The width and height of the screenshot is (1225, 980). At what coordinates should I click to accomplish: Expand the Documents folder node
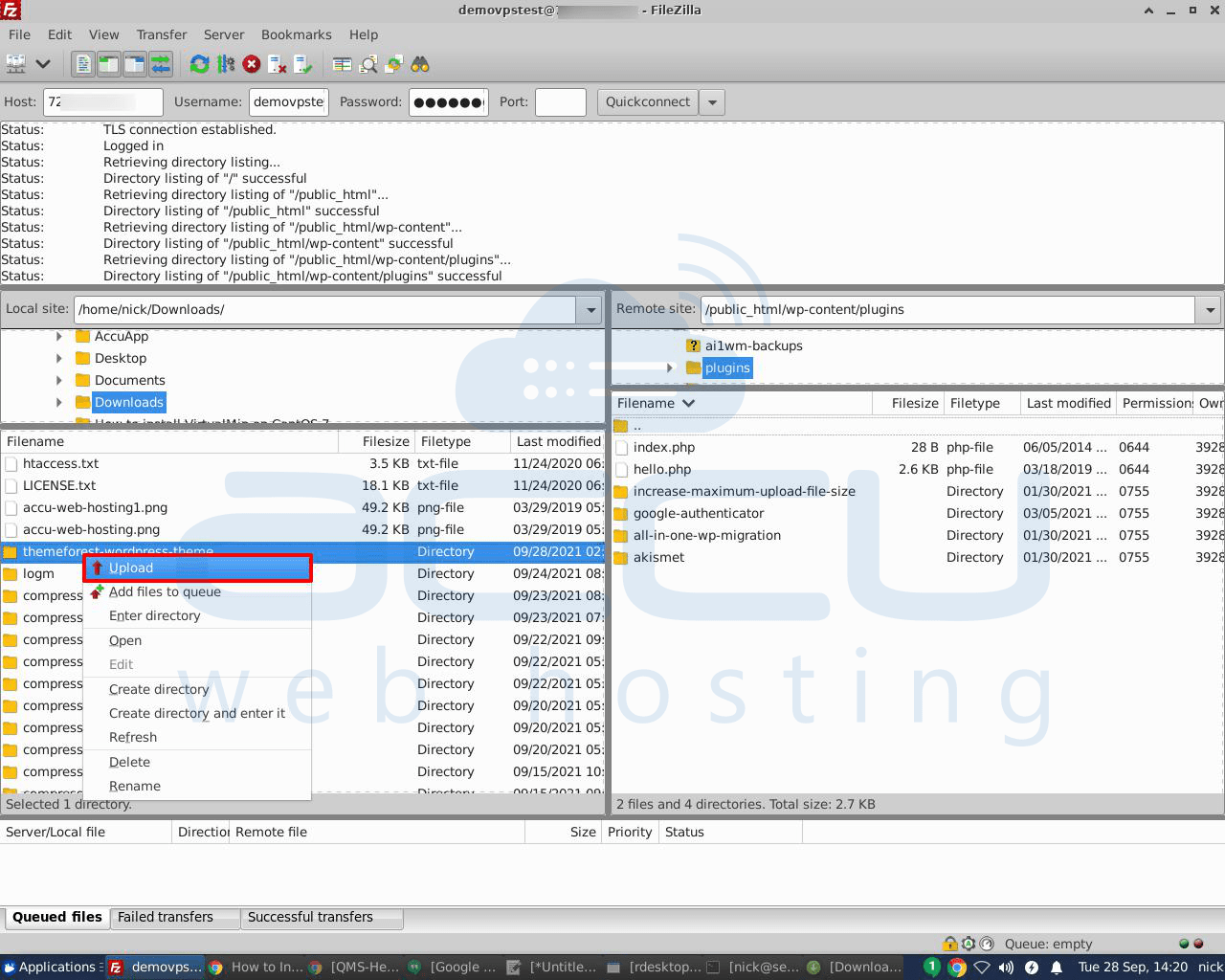coord(59,380)
